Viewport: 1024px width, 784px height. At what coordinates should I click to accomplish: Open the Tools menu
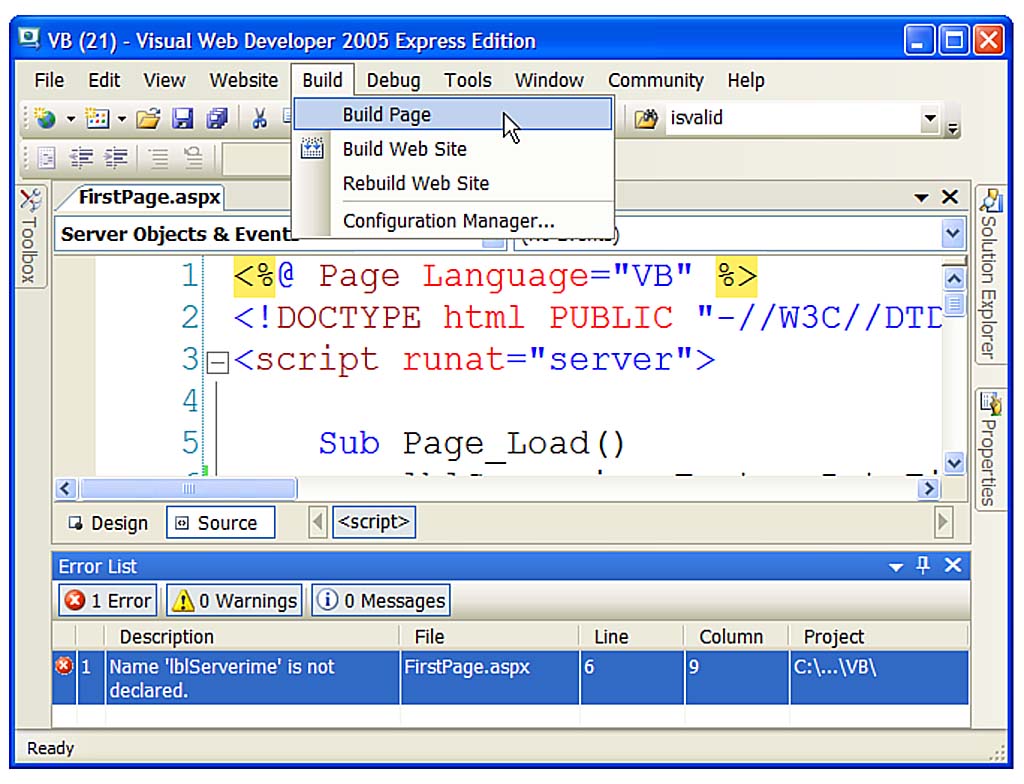coord(468,80)
